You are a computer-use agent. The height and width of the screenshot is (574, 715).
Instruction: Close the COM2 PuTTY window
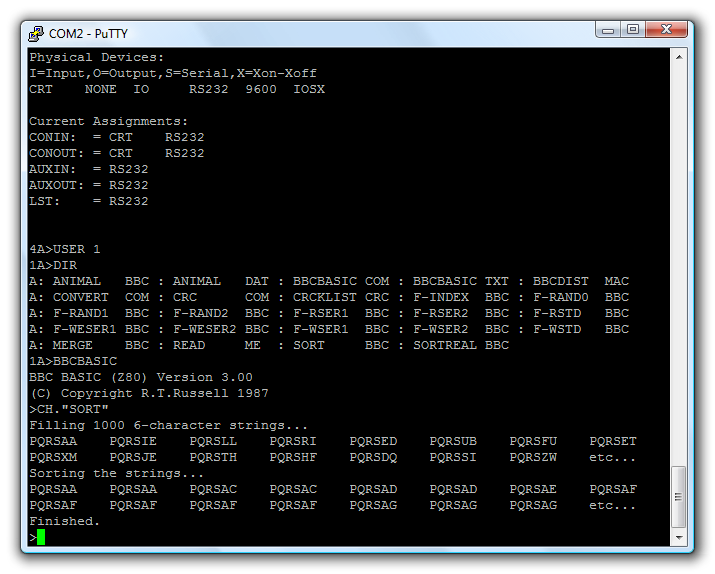coord(666,30)
